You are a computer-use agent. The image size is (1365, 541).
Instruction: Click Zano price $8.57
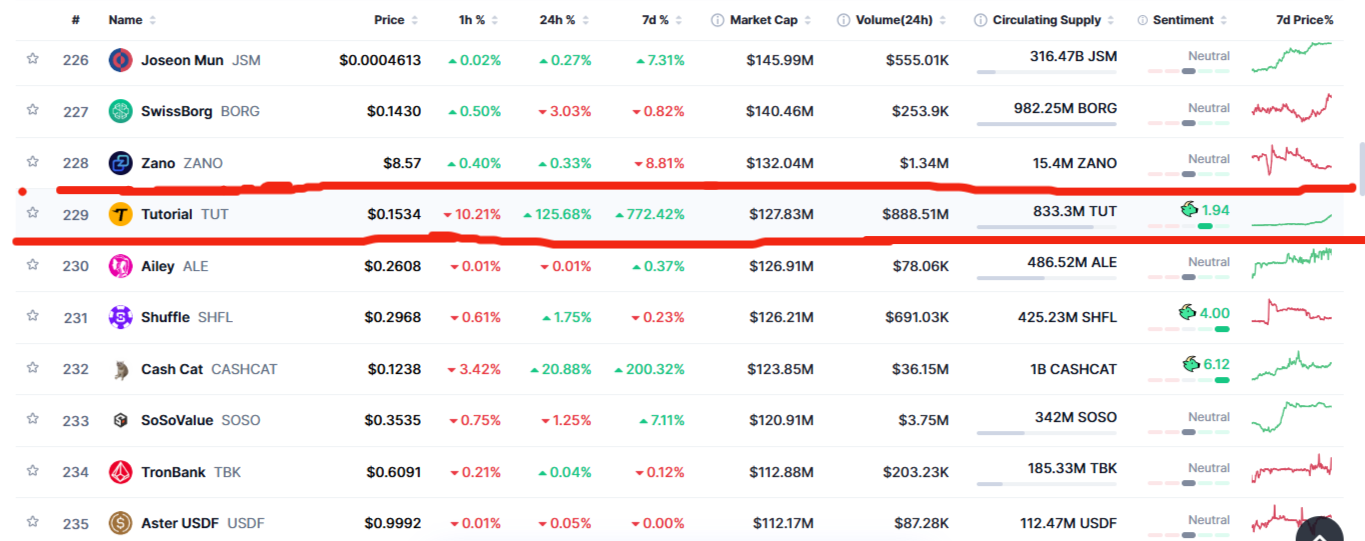coord(402,163)
